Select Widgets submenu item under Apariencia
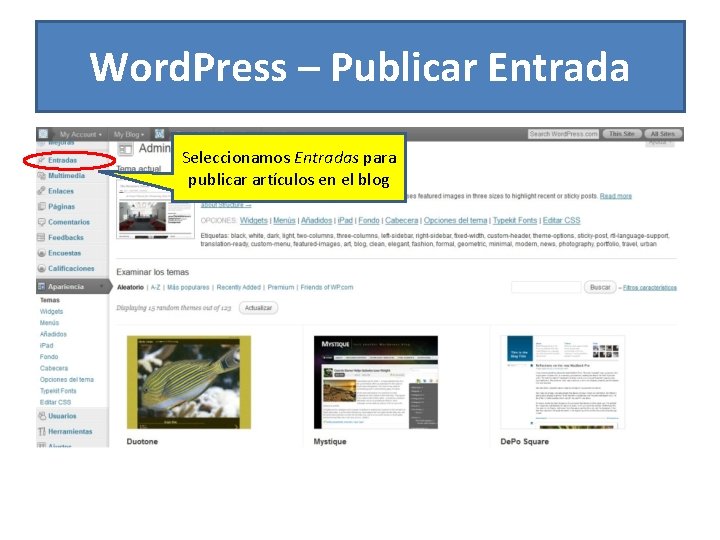The height and width of the screenshot is (540, 720). pos(51,312)
